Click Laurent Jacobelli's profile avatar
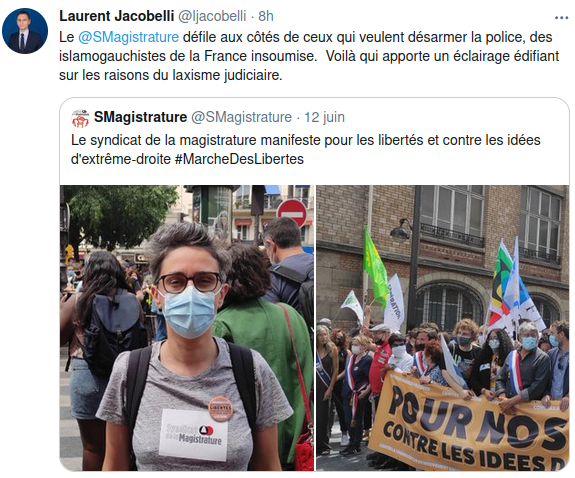The height and width of the screenshot is (478, 575). [25, 31]
